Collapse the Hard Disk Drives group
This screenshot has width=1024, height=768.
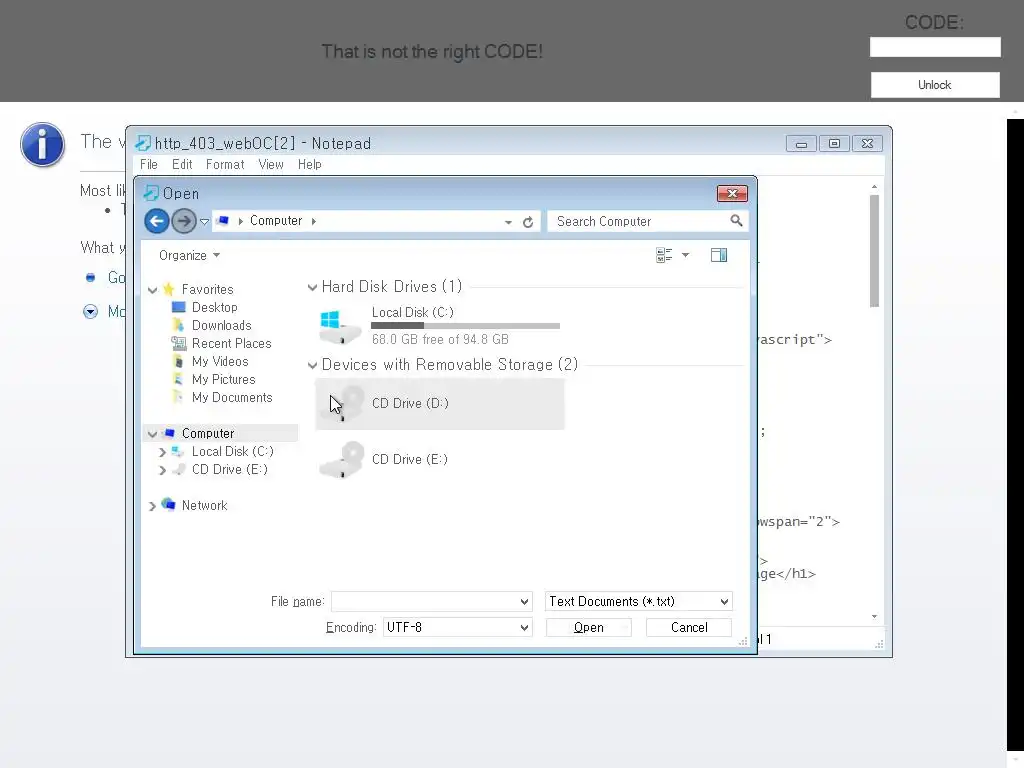312,287
